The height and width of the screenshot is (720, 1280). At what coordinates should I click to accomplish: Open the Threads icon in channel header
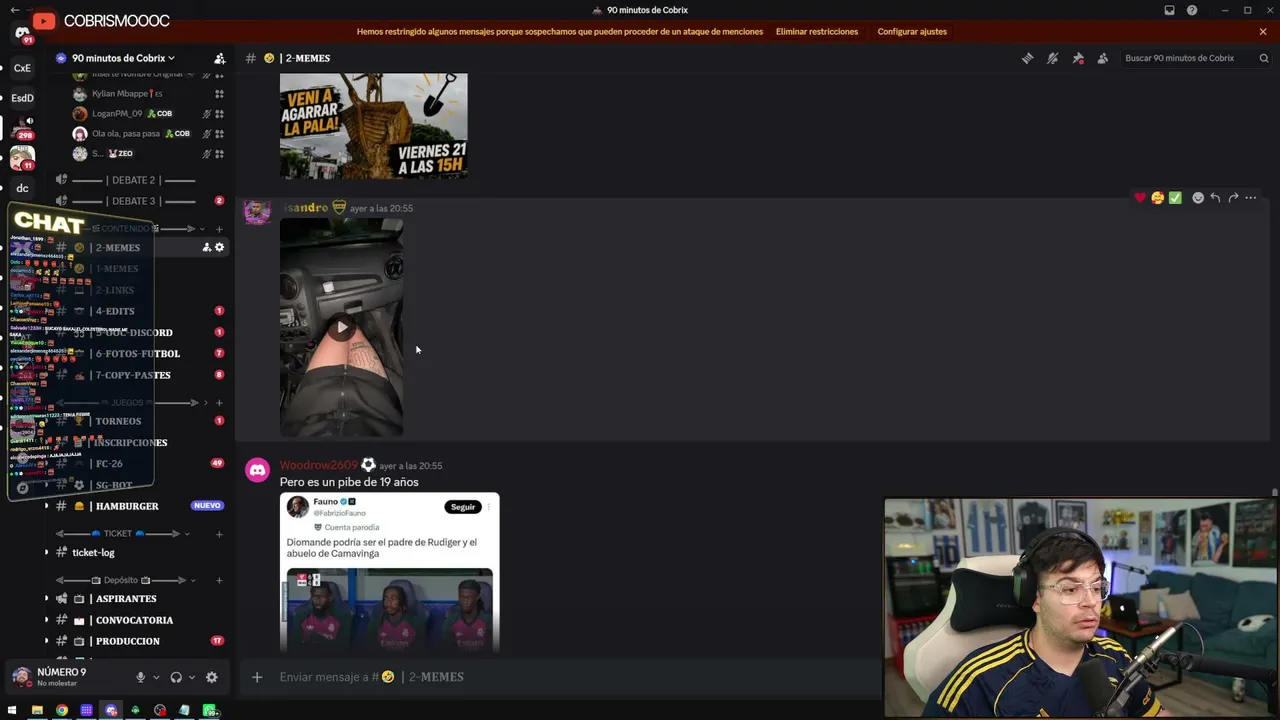click(x=1027, y=58)
